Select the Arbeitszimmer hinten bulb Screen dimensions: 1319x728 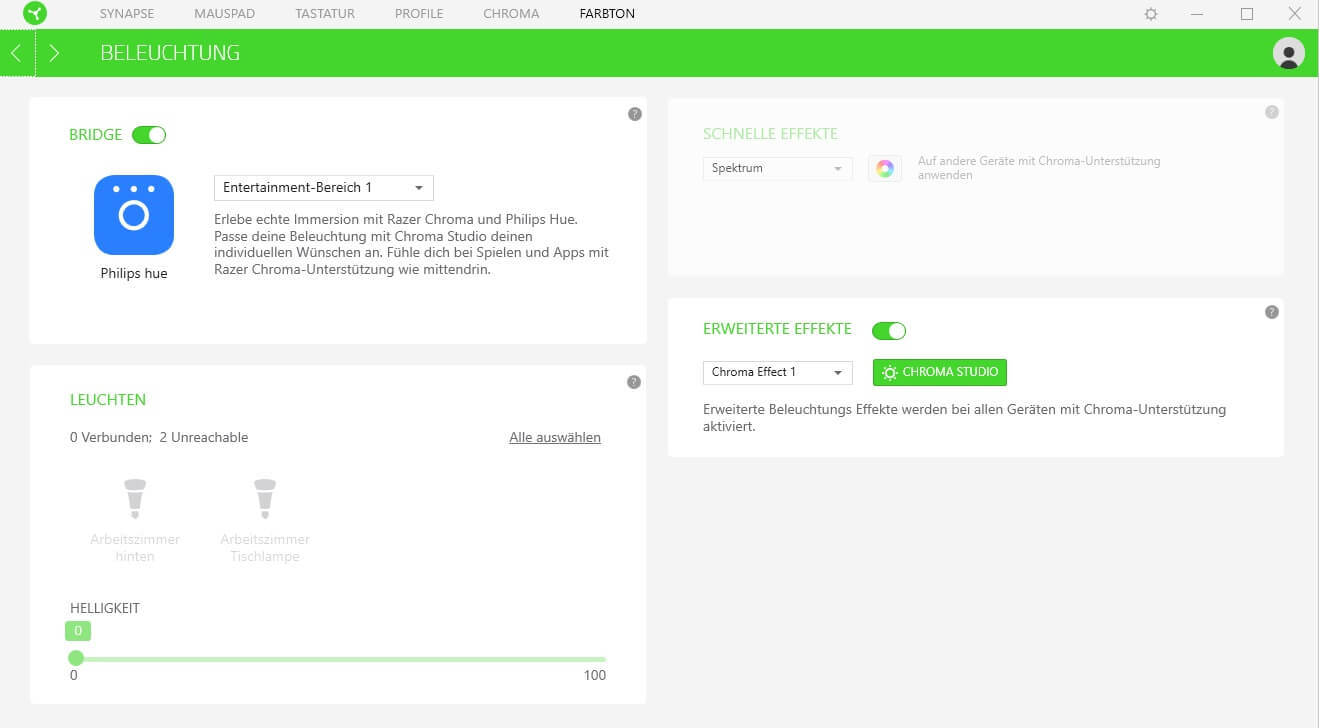point(135,521)
